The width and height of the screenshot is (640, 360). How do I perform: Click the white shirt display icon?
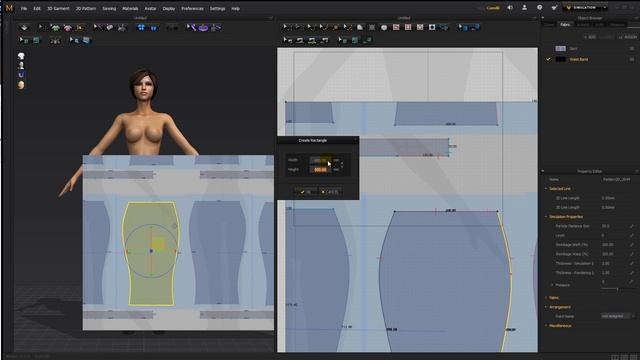tap(21, 56)
